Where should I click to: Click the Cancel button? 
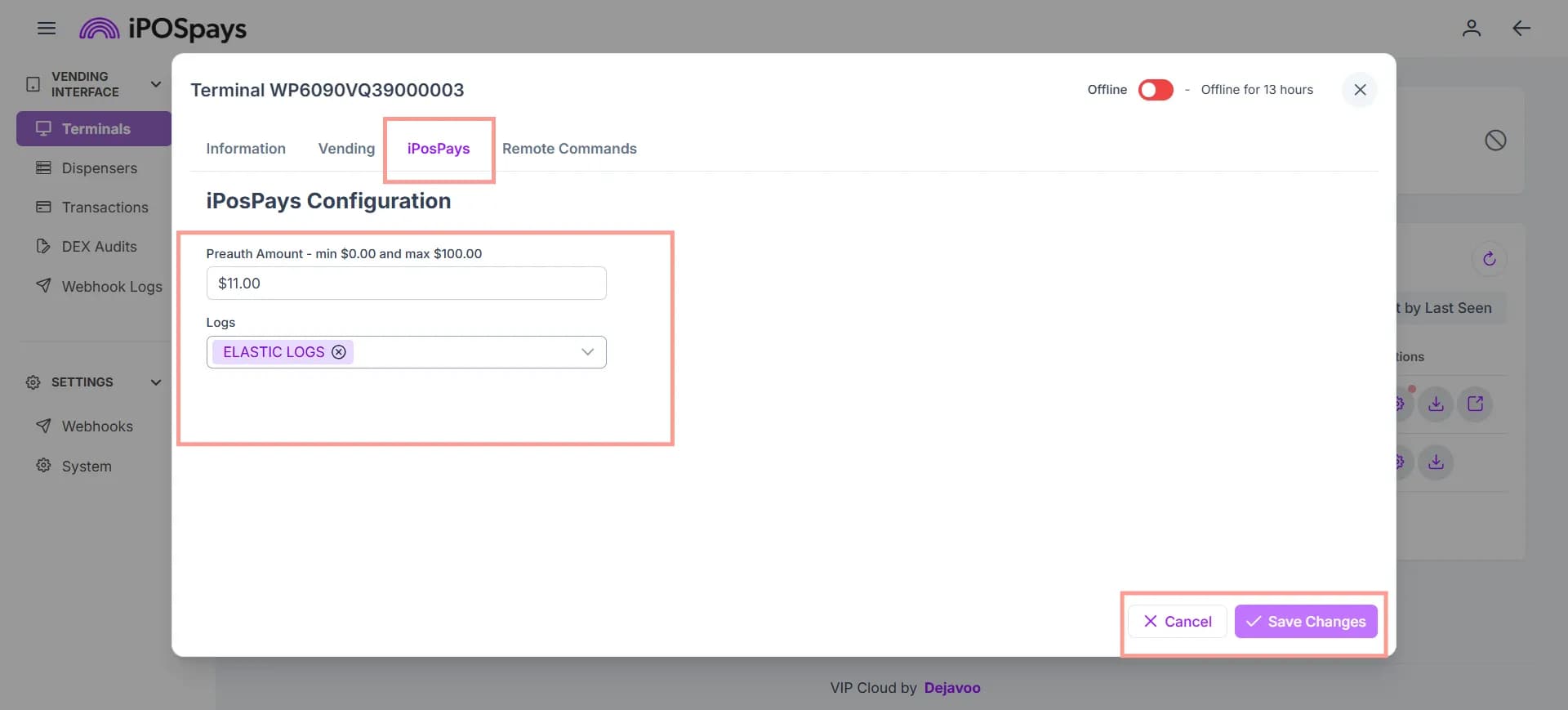[x=1177, y=622]
